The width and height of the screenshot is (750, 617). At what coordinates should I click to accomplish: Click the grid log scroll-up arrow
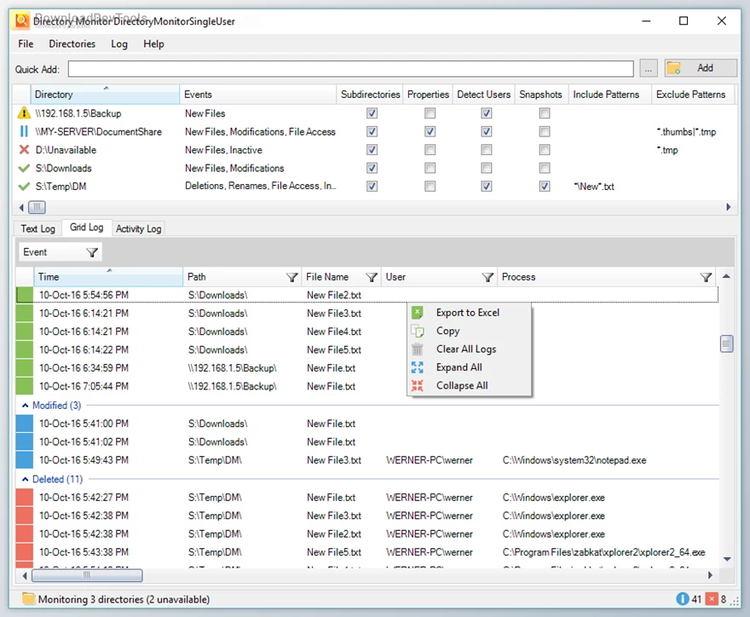pyautogui.click(x=726, y=276)
